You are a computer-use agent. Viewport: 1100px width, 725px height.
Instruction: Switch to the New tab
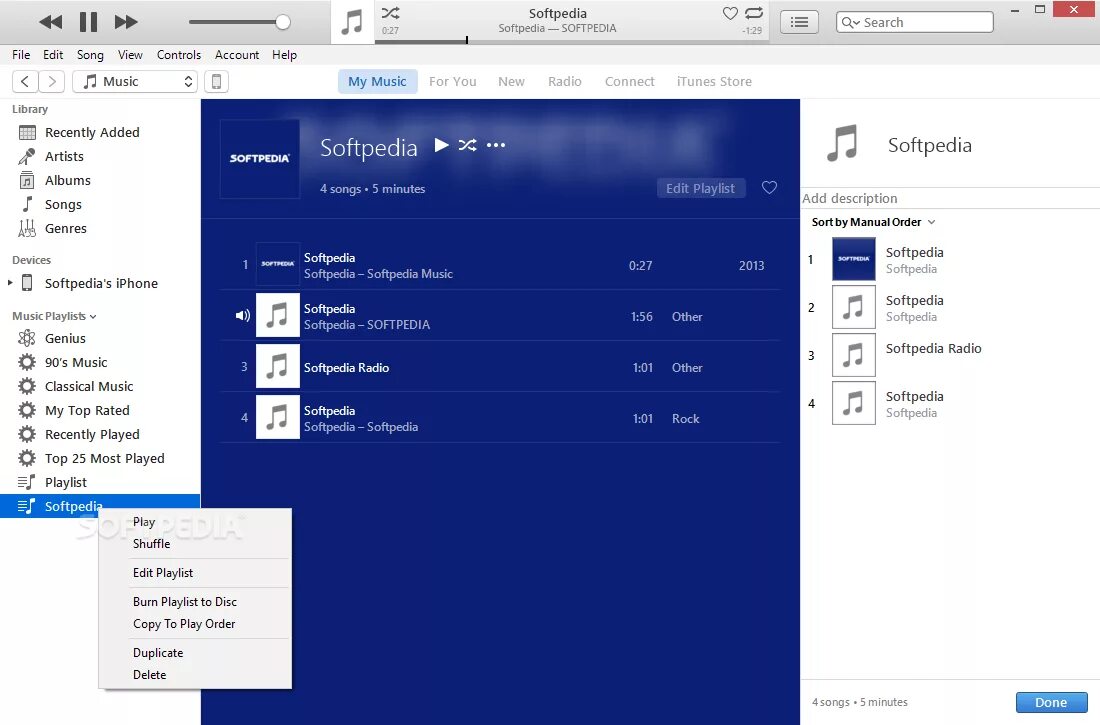click(511, 81)
